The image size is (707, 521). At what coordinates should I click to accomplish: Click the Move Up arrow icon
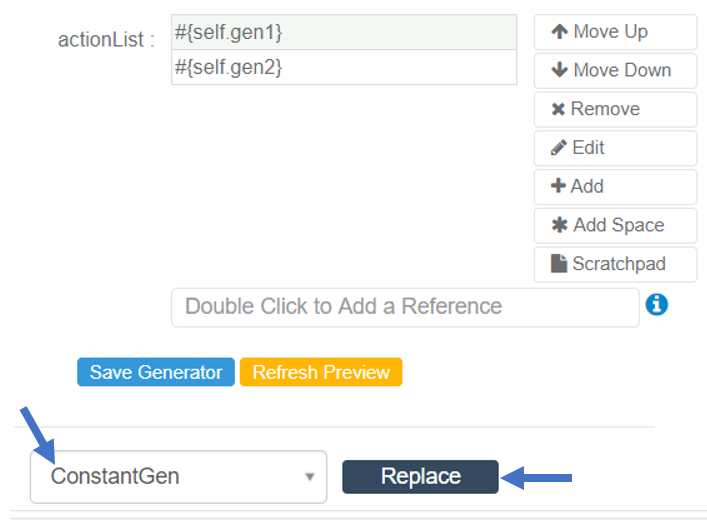point(559,32)
